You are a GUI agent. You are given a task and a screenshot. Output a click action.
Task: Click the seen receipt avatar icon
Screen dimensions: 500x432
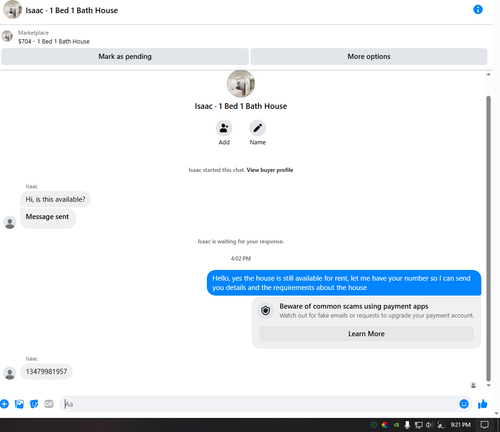(x=473, y=385)
